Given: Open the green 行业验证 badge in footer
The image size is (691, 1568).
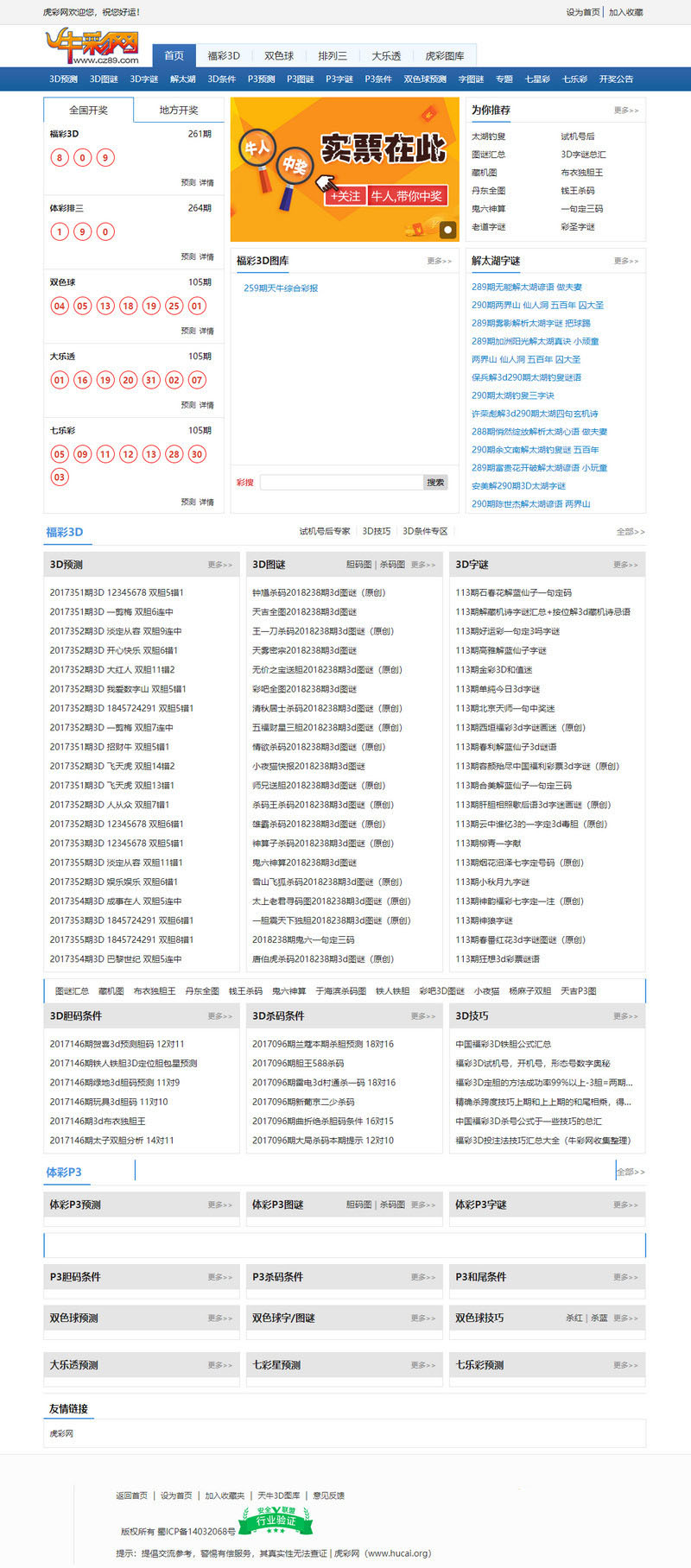Looking at the screenshot, I should click(275, 1521).
